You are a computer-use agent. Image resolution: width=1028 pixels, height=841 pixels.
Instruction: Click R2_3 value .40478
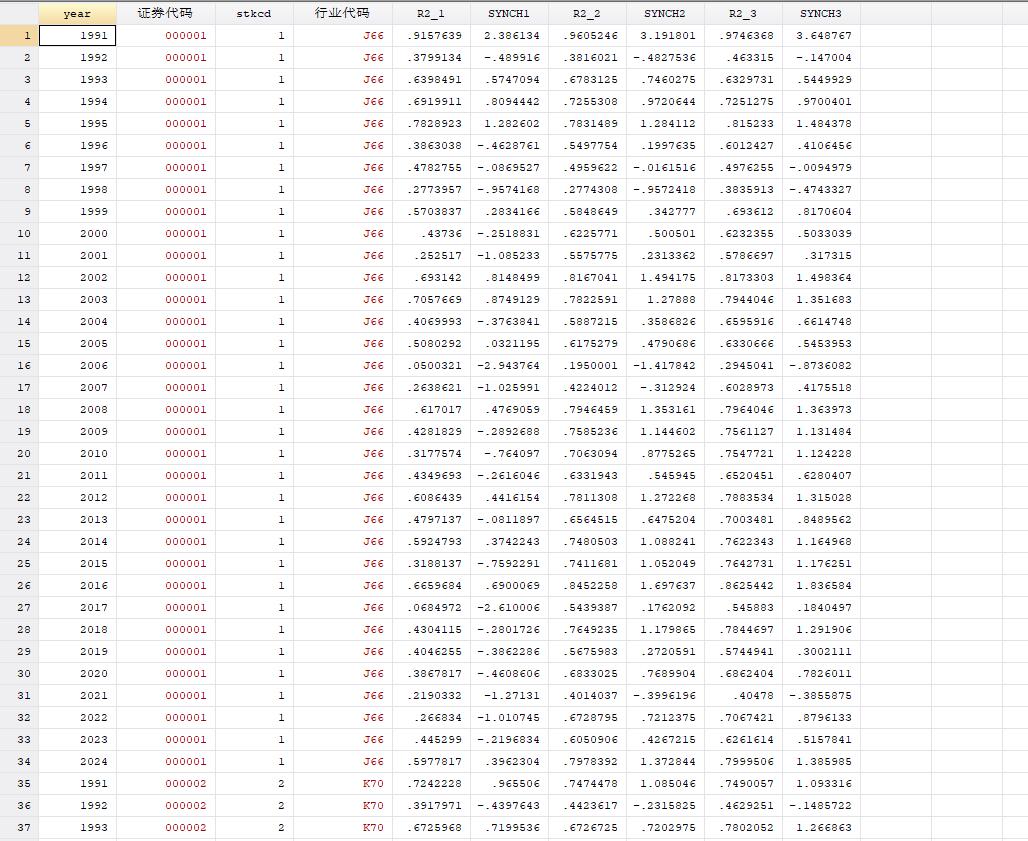click(743, 695)
